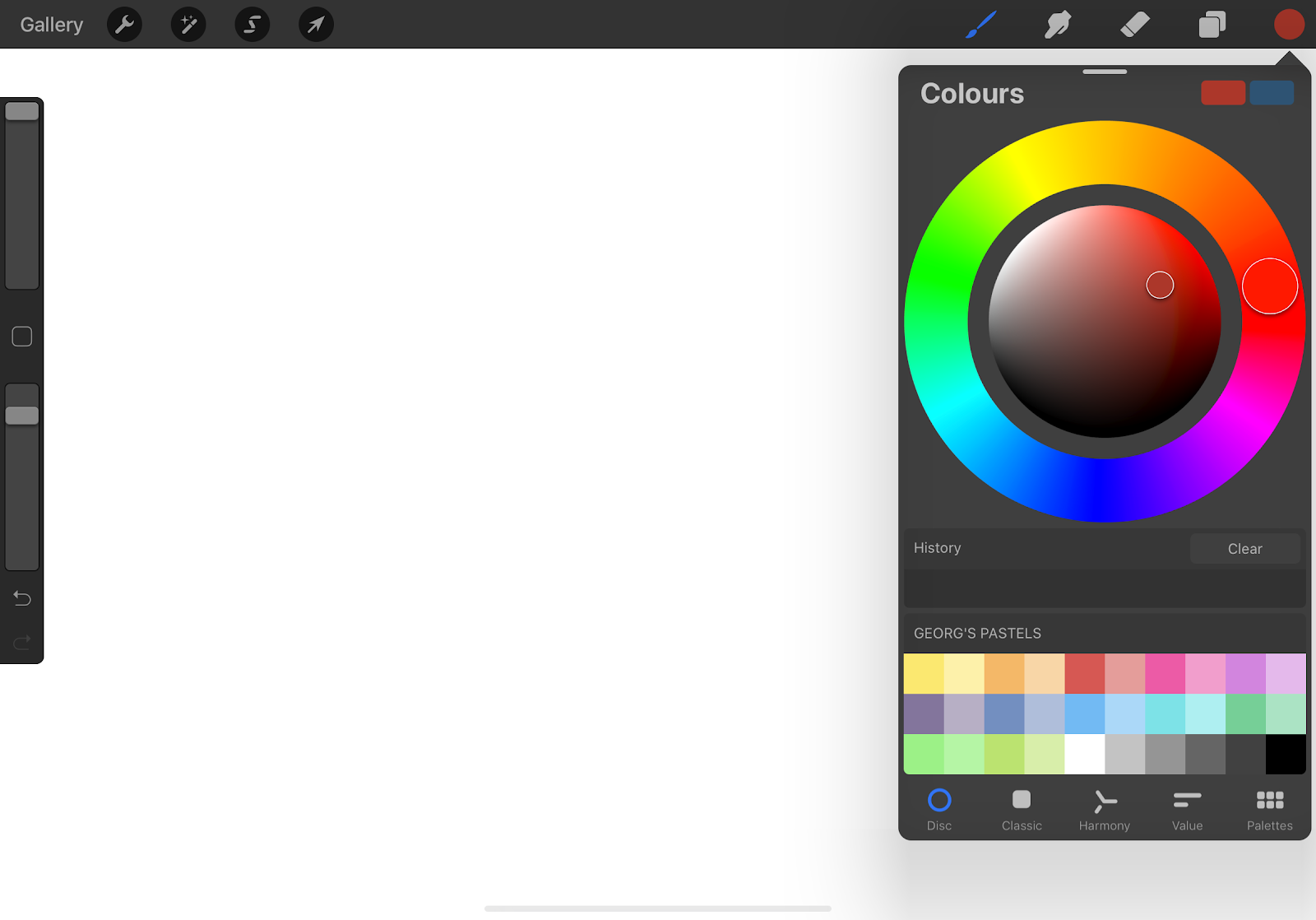Image resolution: width=1316 pixels, height=920 pixels.
Task: Pick the white palette swatch
Action: [1085, 755]
